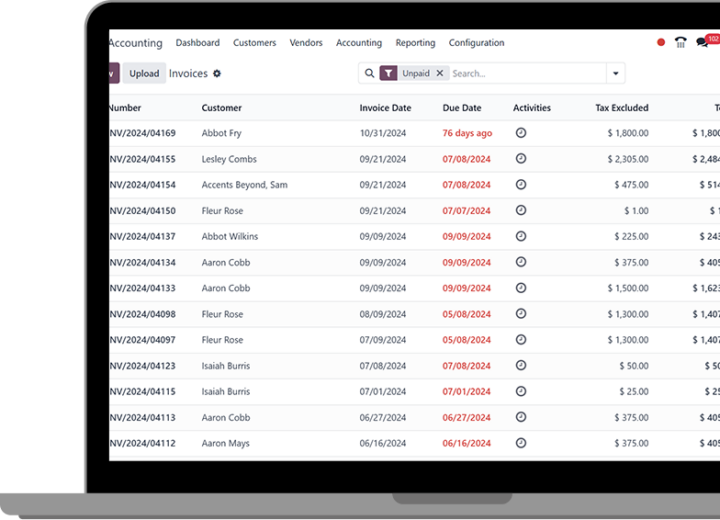720x520 pixels.
Task: Open the Configuration menu
Action: (x=476, y=43)
